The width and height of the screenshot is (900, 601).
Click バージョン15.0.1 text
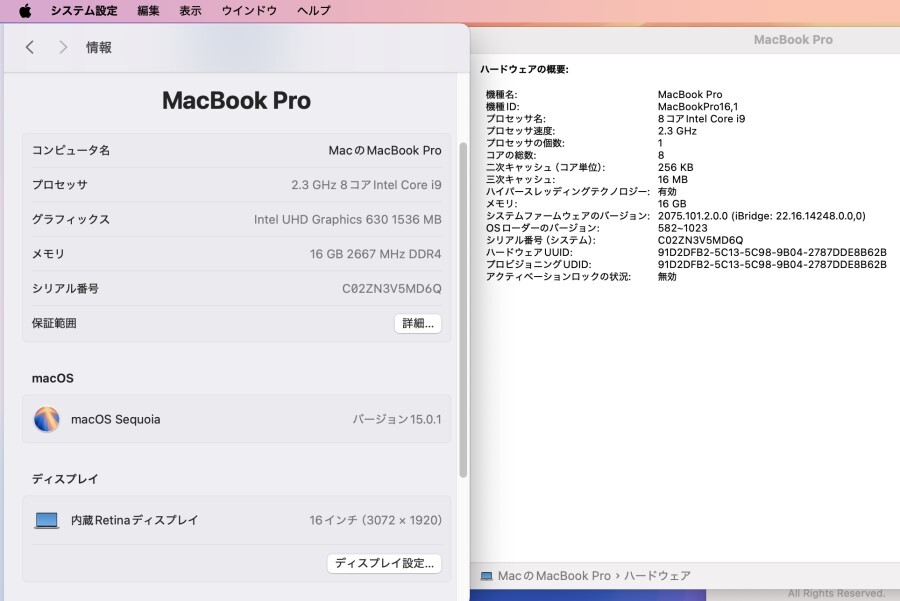pyautogui.click(x=397, y=419)
